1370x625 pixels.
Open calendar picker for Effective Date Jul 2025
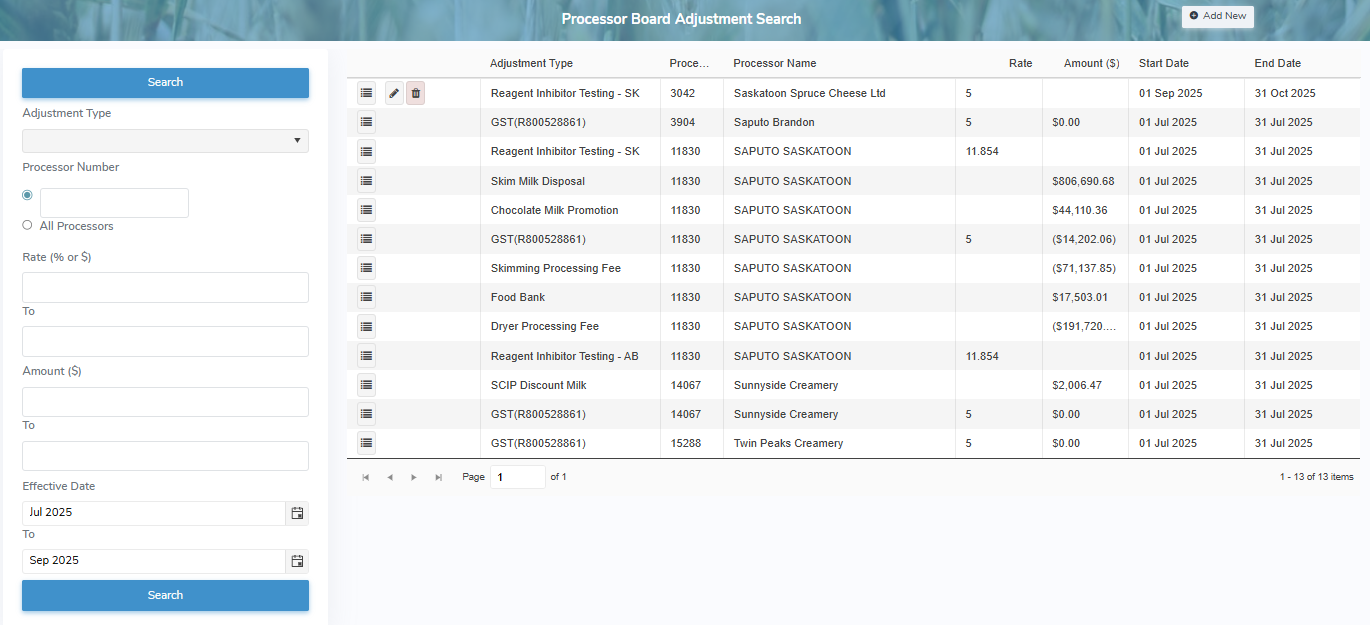[297, 513]
